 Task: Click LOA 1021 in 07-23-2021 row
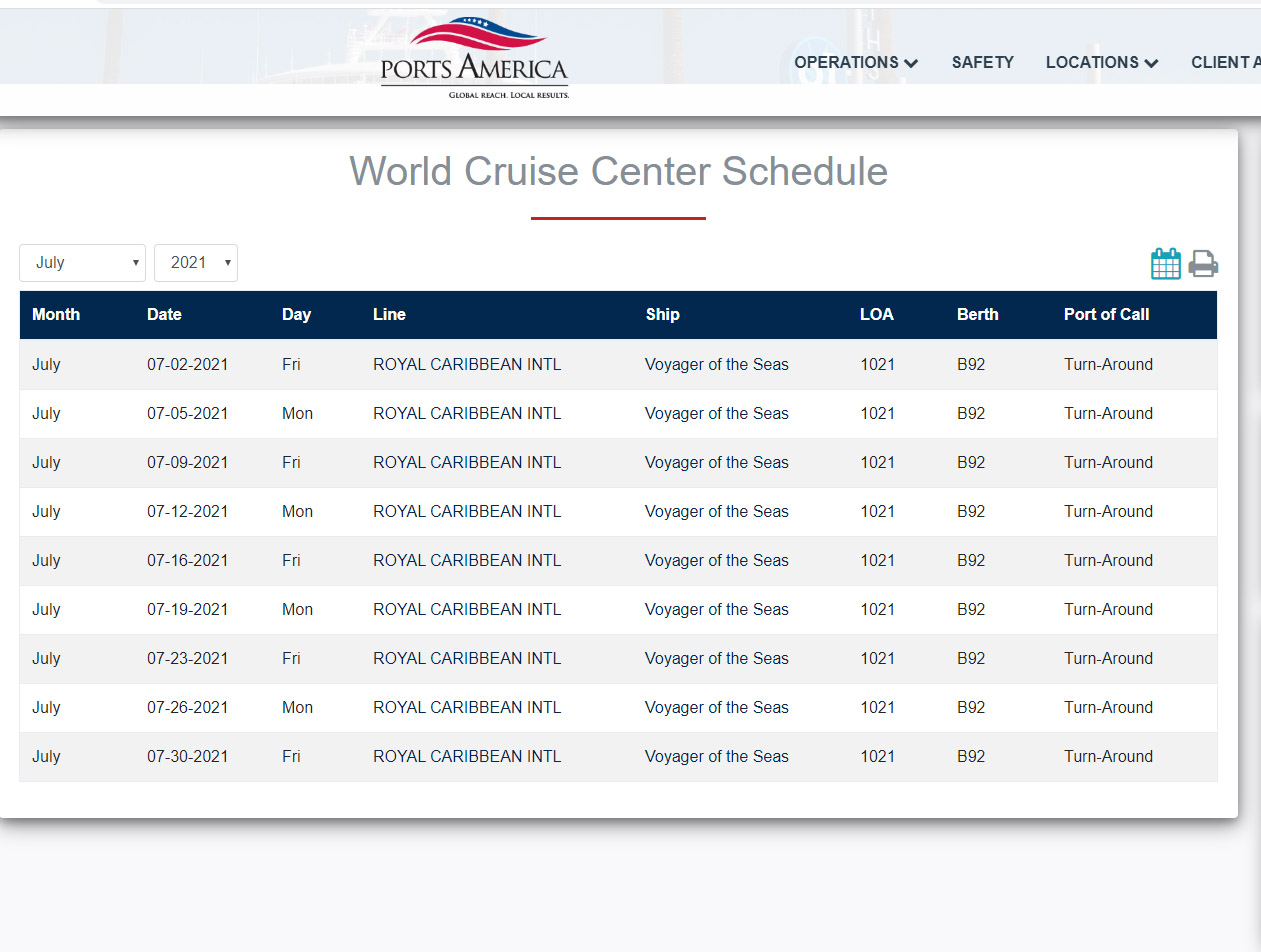coord(877,658)
